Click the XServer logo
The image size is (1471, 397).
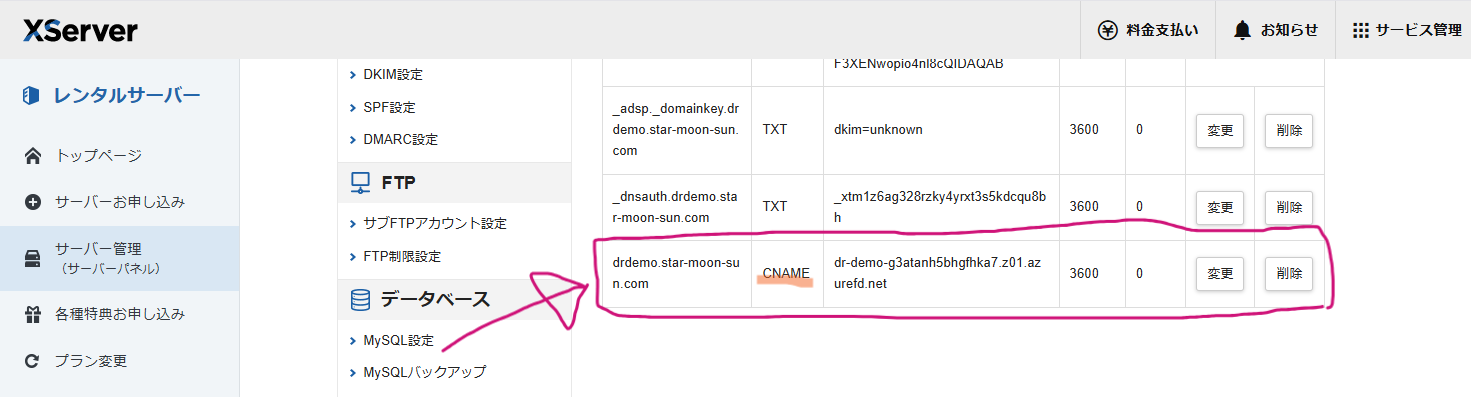pyautogui.click(x=80, y=30)
